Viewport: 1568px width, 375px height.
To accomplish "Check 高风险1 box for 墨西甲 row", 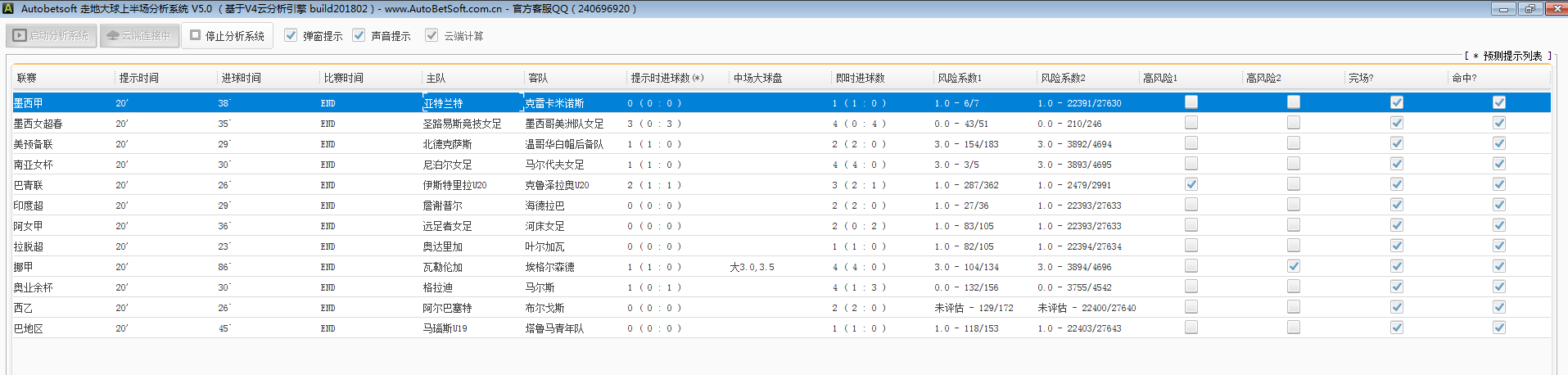I will (x=1191, y=102).
